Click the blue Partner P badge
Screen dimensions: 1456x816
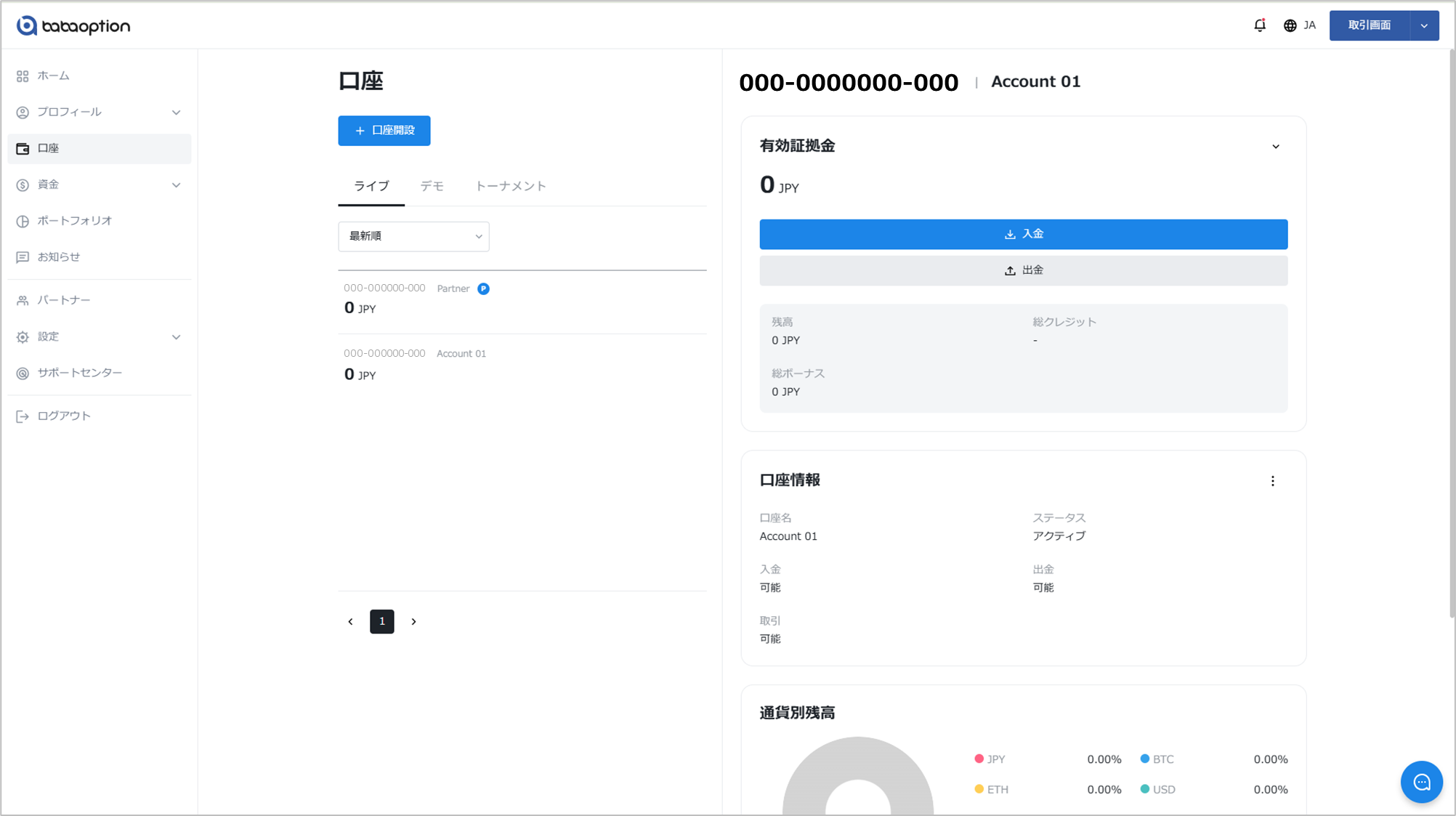(483, 288)
